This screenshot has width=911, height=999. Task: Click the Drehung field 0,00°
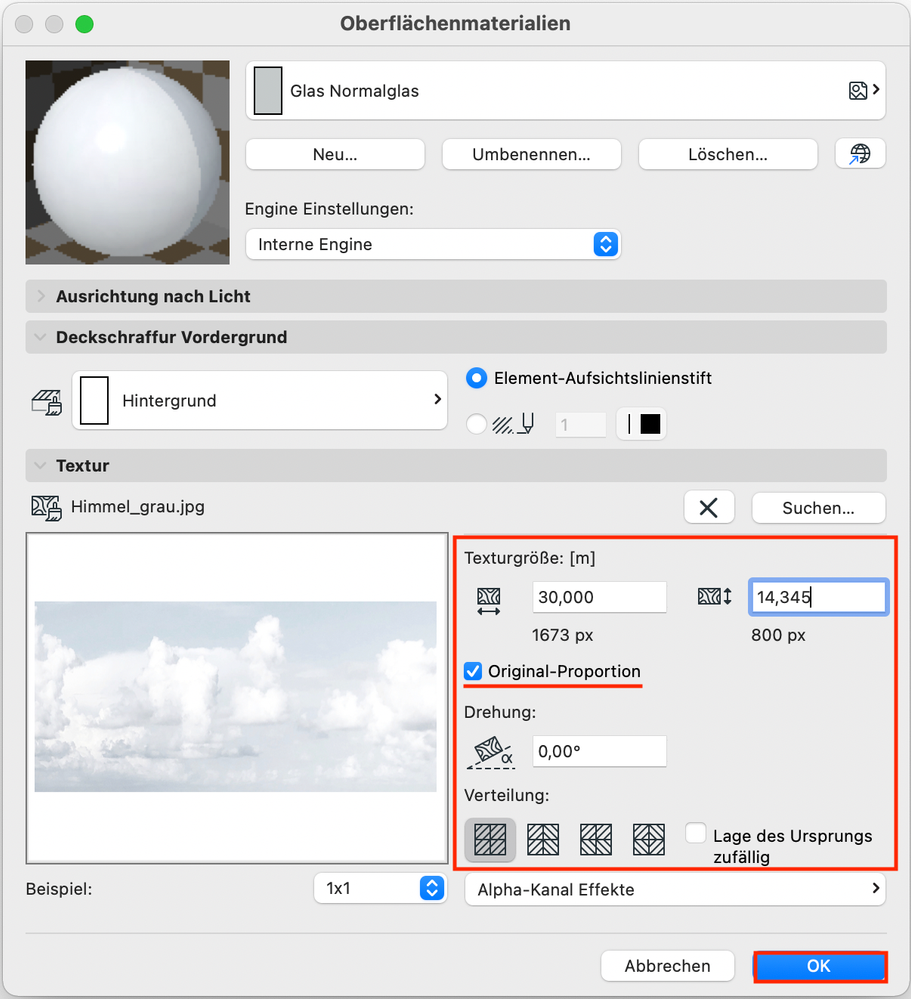tap(599, 751)
